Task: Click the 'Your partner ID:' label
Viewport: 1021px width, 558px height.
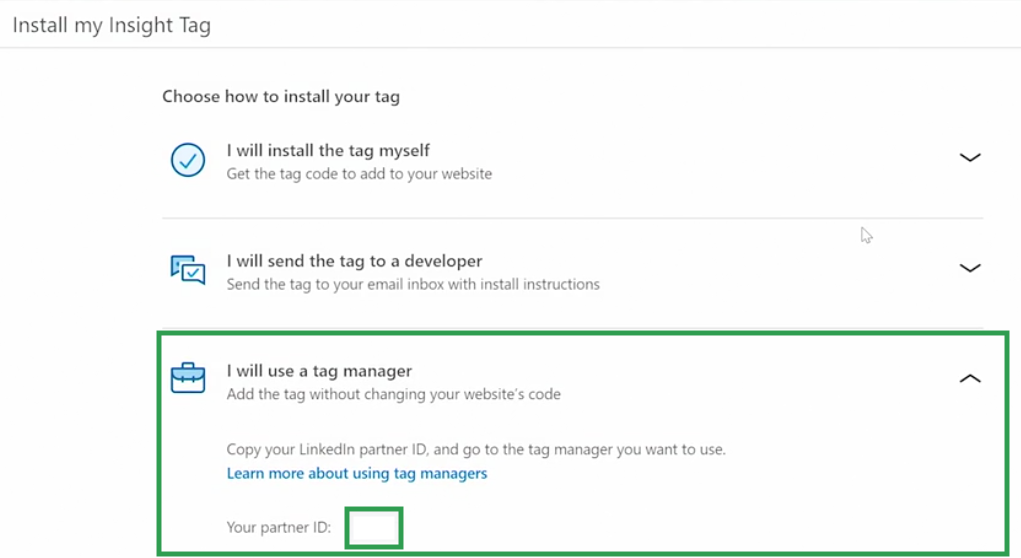Action: click(x=279, y=527)
